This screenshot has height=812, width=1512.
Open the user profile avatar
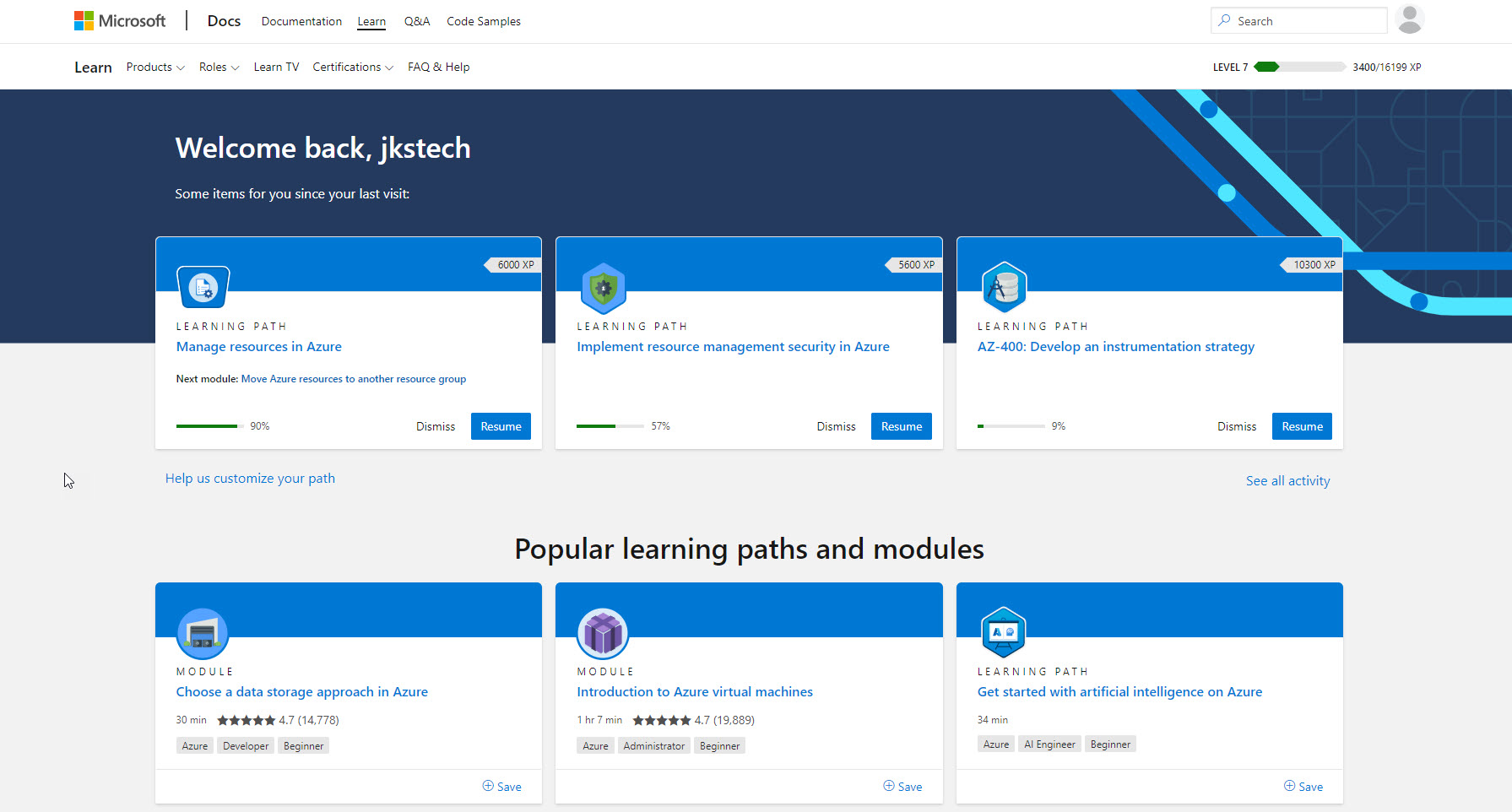tap(1410, 19)
